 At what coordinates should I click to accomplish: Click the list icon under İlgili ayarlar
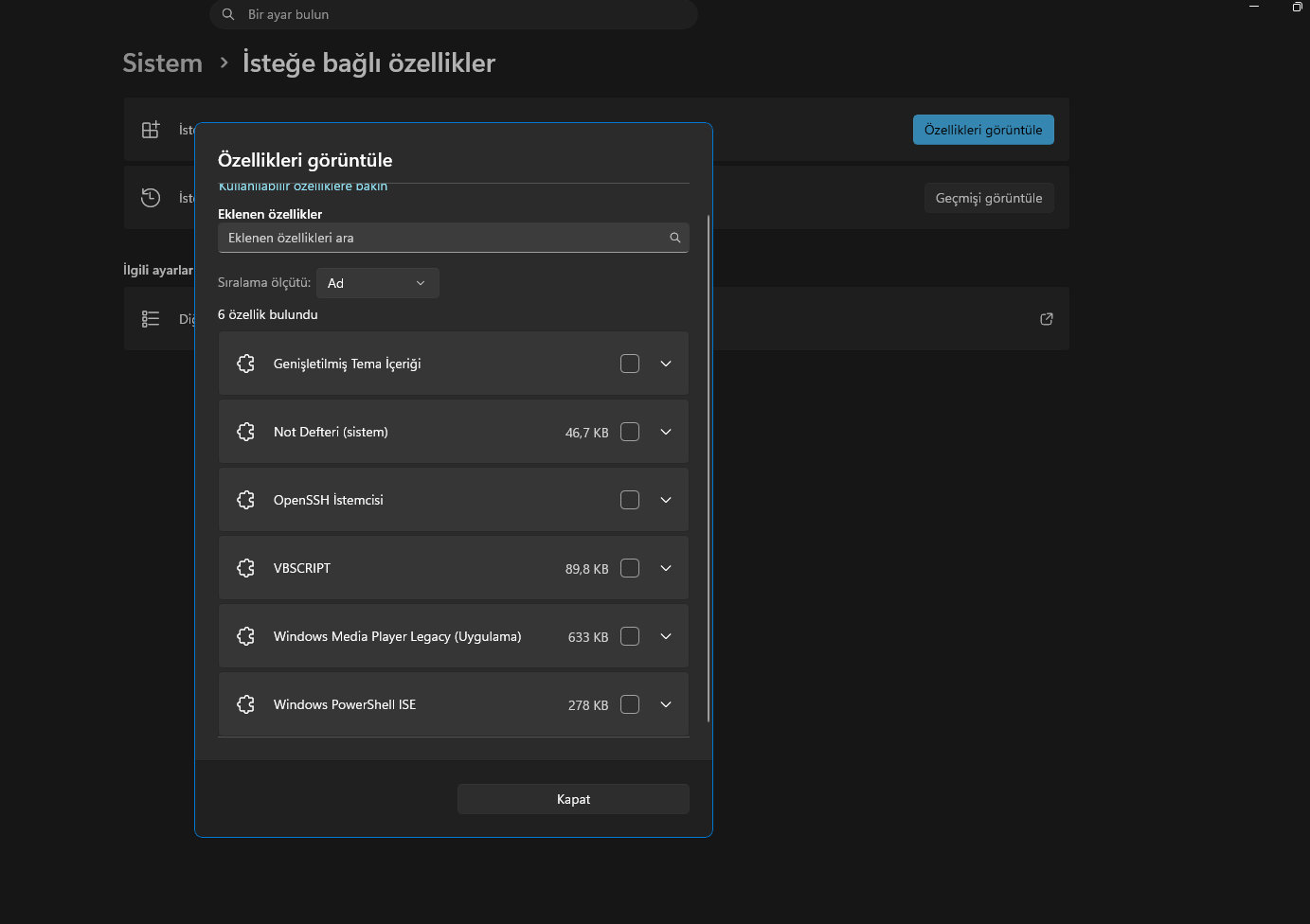[x=151, y=319]
